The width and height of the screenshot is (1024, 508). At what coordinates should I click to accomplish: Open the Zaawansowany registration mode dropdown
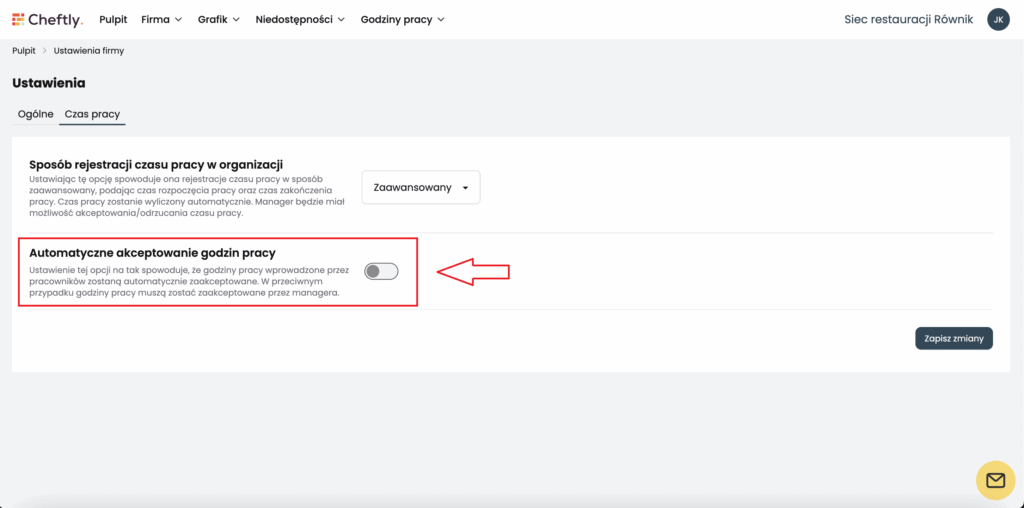click(x=421, y=187)
